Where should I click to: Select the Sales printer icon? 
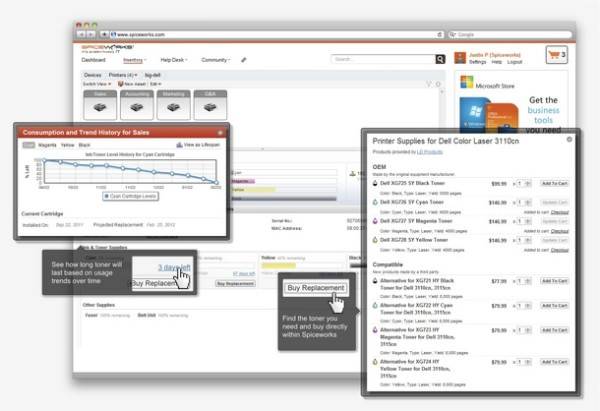100,105
